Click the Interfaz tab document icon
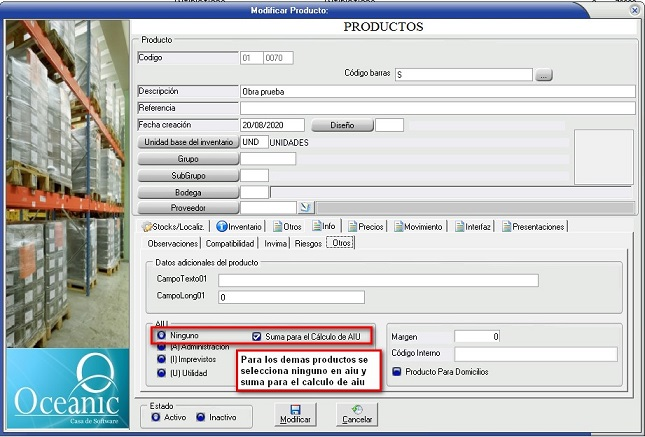The width and height of the screenshot is (645, 437). 458,226
